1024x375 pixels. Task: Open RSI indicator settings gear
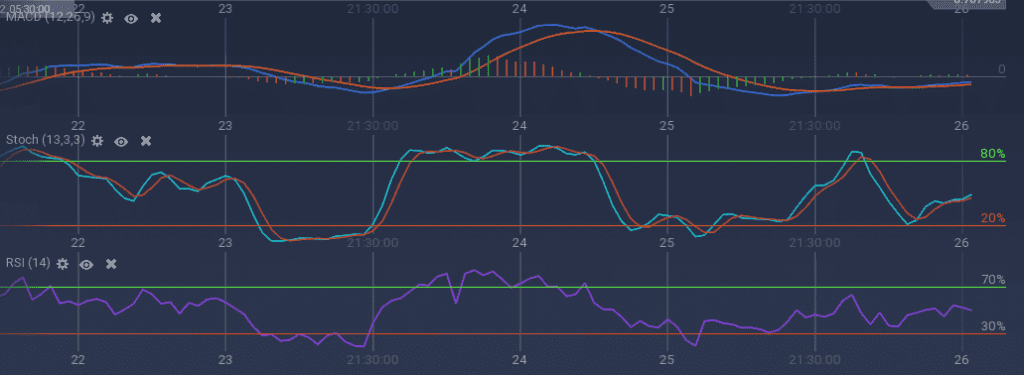point(62,264)
